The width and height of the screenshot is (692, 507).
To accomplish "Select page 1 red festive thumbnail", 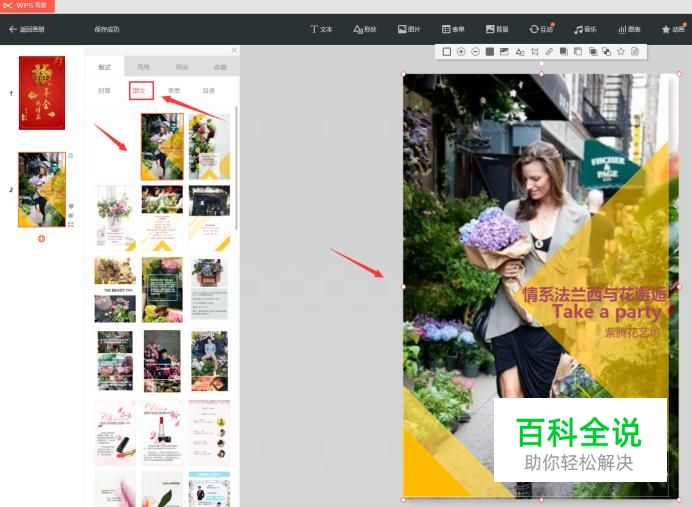I will (42, 93).
